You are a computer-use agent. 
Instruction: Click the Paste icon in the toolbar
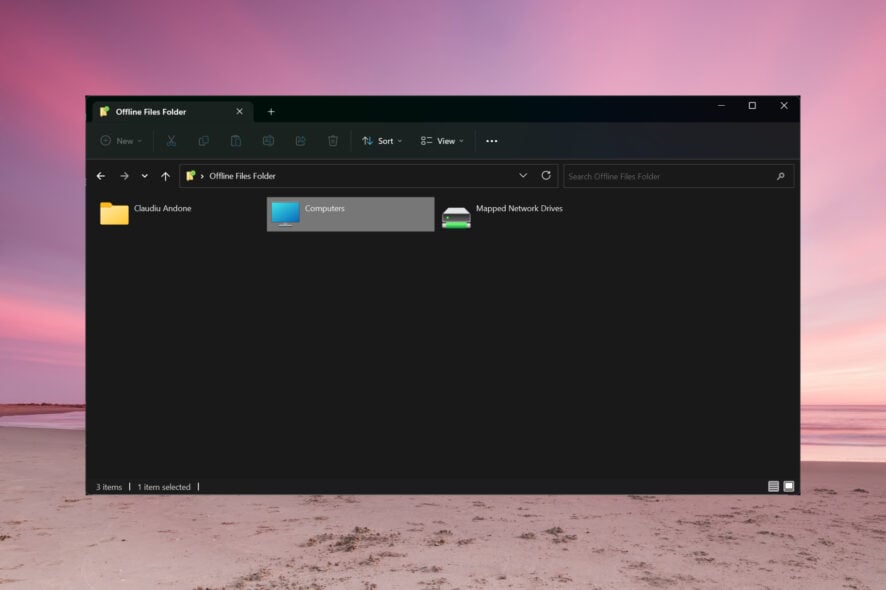pos(236,141)
